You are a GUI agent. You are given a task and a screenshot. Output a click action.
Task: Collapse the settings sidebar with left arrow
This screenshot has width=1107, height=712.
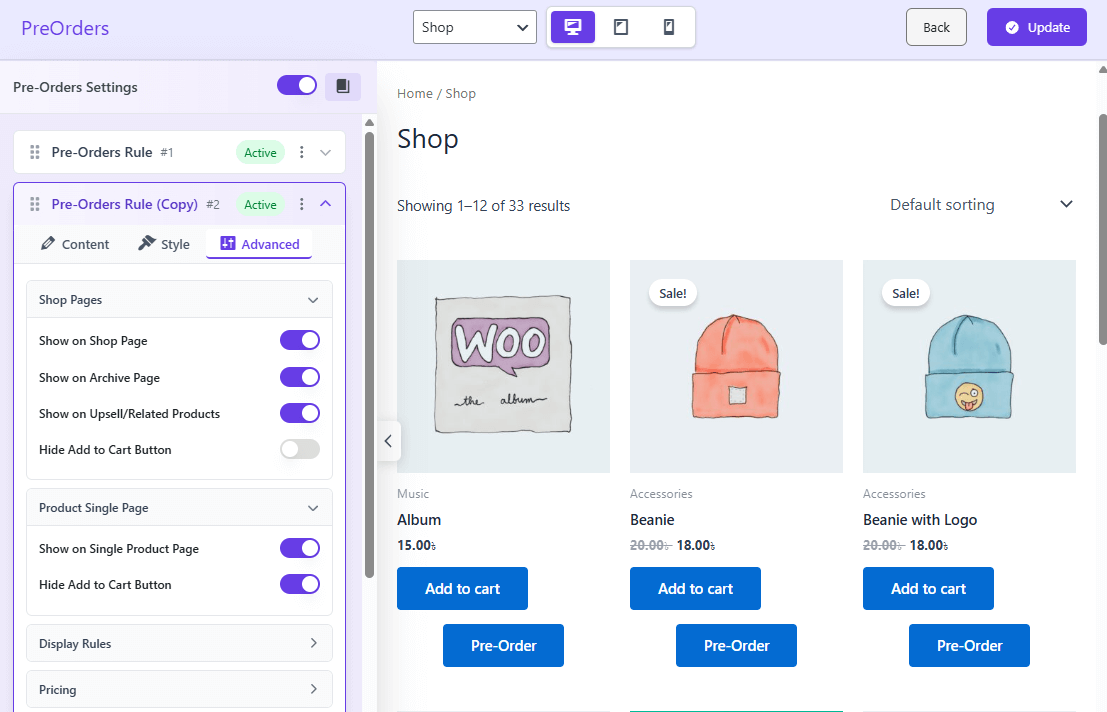point(388,441)
